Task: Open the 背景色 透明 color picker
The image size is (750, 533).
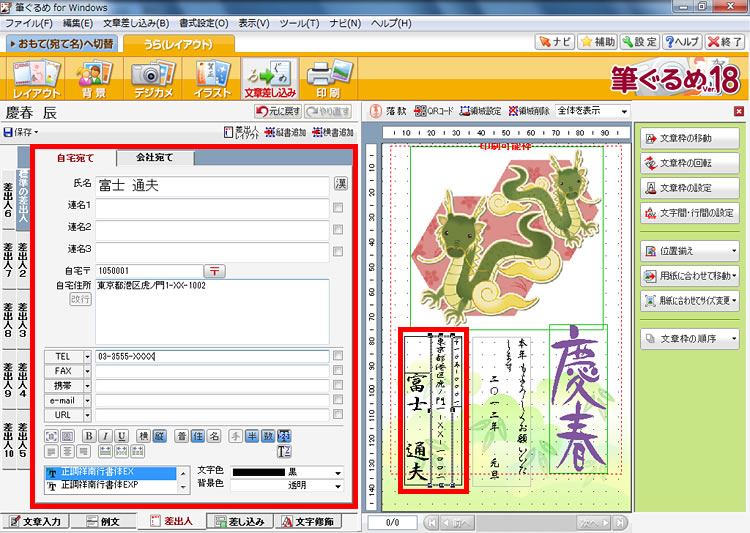Action: coord(287,485)
